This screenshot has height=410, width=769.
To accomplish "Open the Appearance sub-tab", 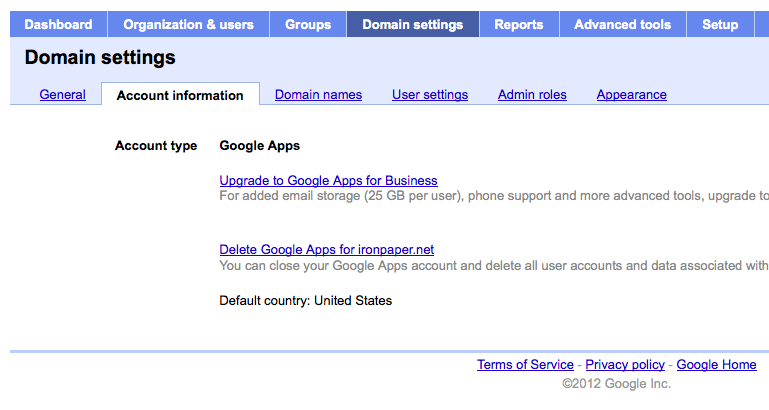I will pos(632,95).
